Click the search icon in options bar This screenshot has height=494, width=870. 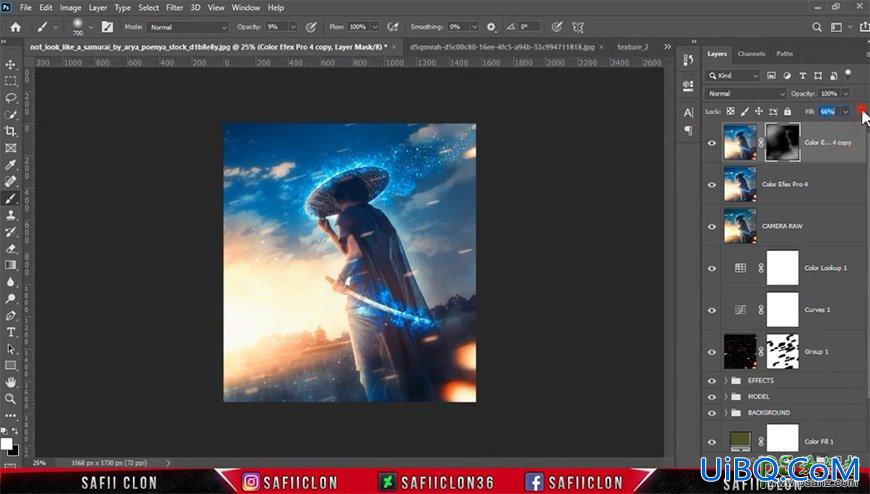click(x=817, y=27)
